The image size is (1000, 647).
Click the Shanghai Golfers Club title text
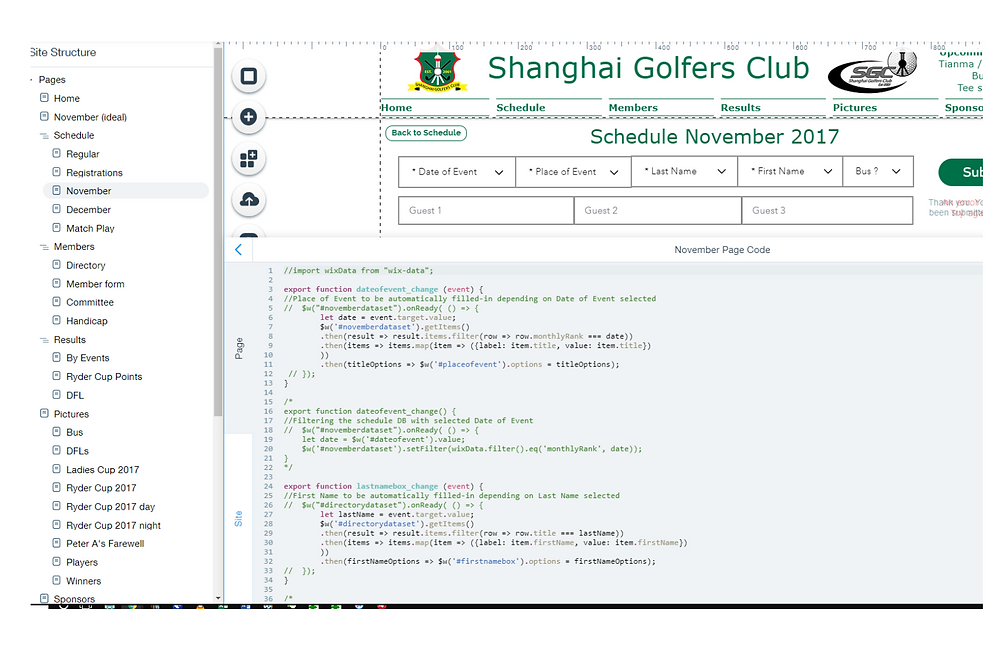pyautogui.click(x=648, y=69)
